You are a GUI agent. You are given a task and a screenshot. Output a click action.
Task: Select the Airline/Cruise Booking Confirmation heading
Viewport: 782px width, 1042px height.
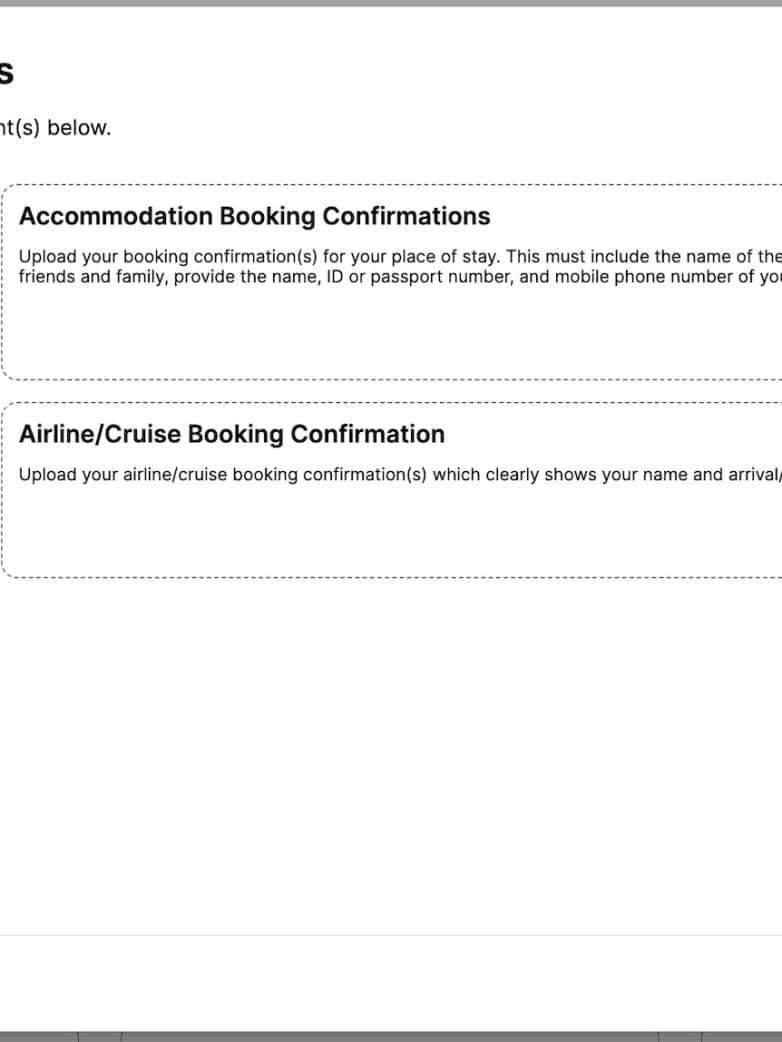pyautogui.click(x=232, y=434)
